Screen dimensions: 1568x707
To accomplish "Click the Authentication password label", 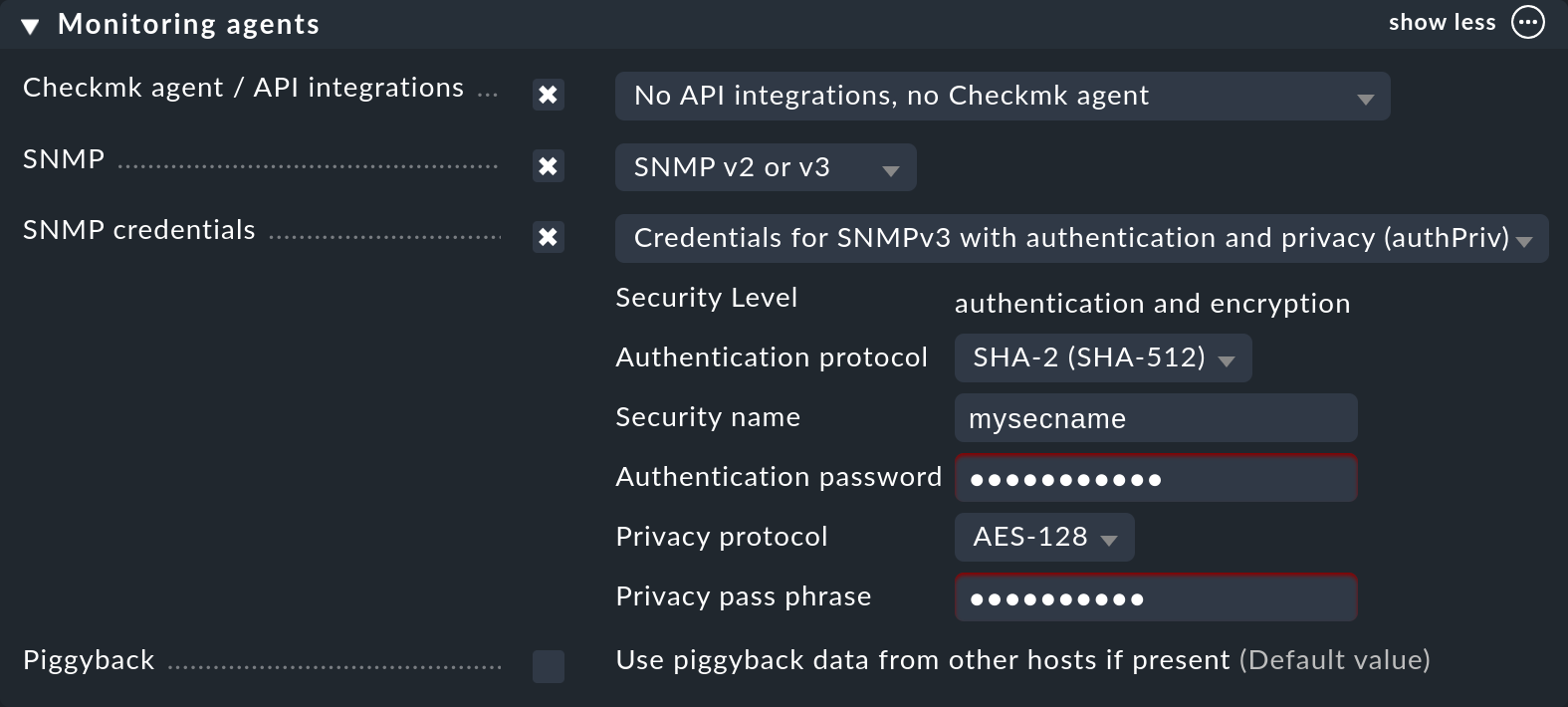I will click(x=779, y=477).
